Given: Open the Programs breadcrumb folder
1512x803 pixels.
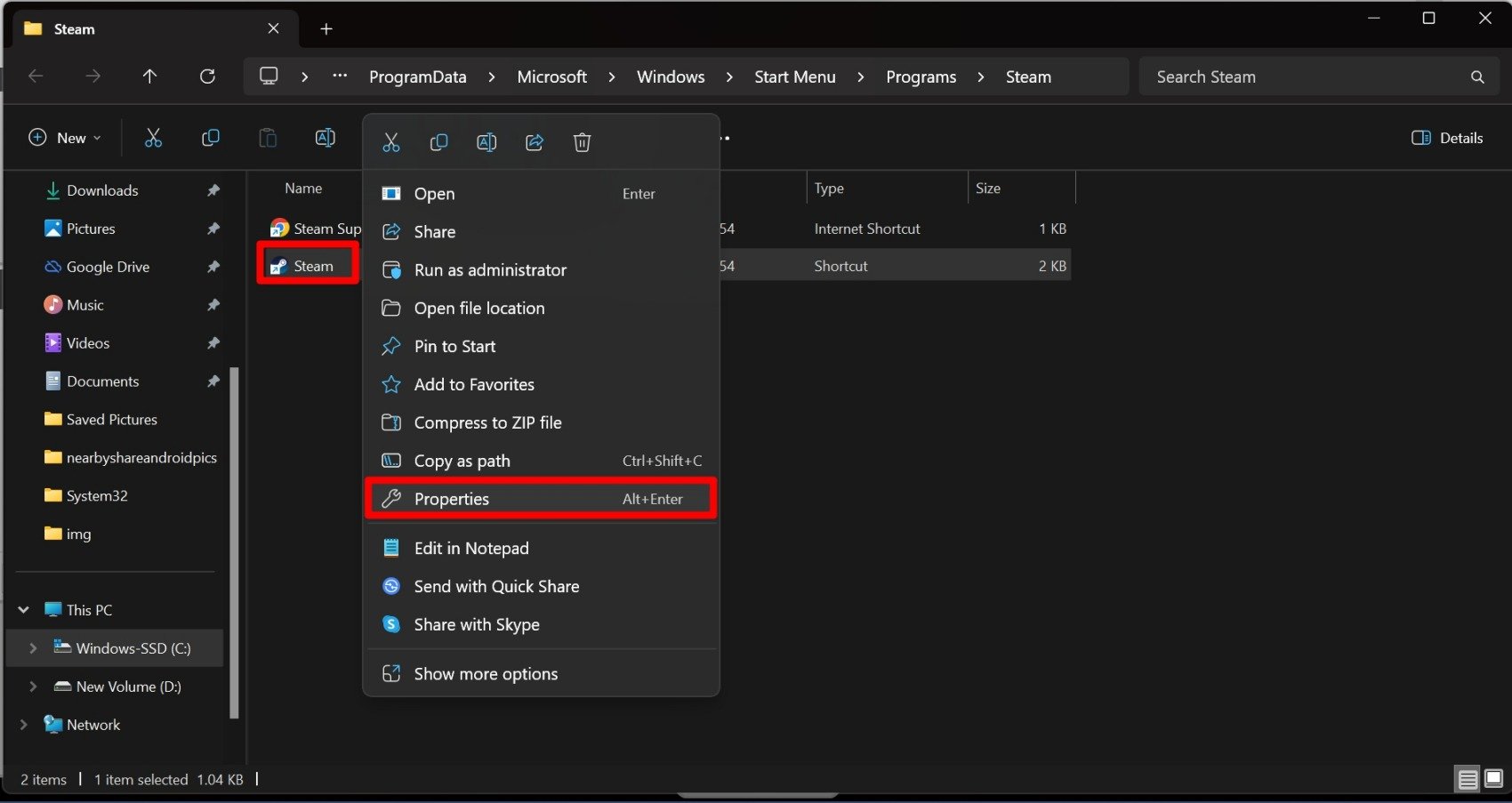Looking at the screenshot, I should pyautogui.click(x=921, y=77).
